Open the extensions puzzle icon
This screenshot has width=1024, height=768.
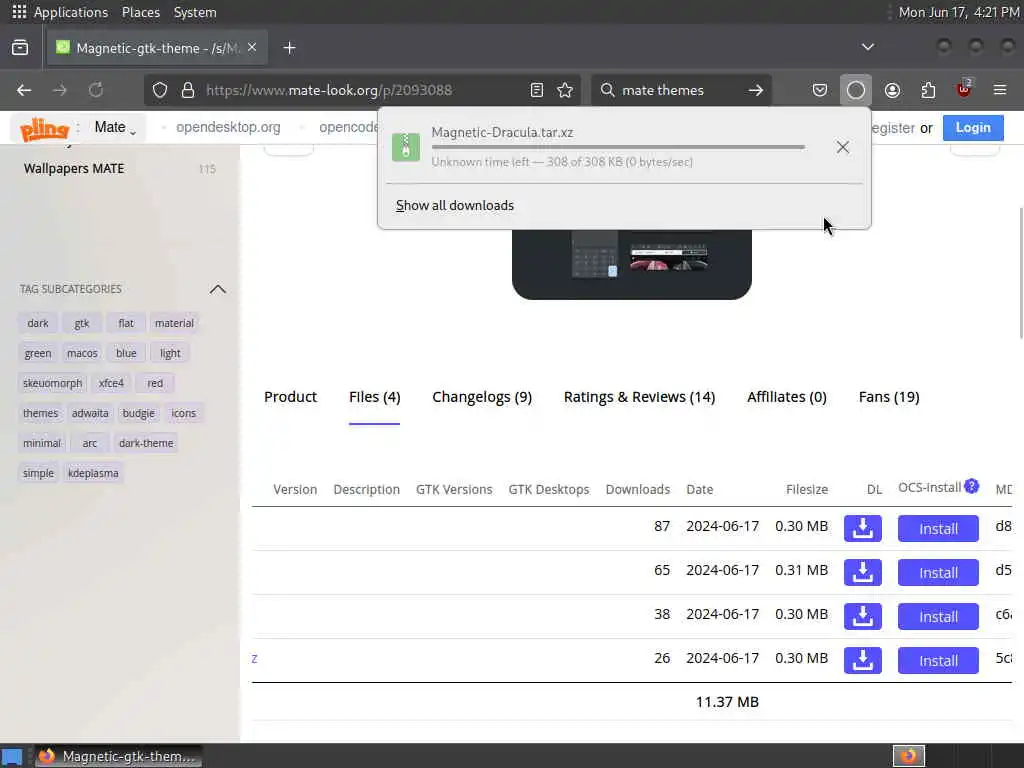coord(928,90)
